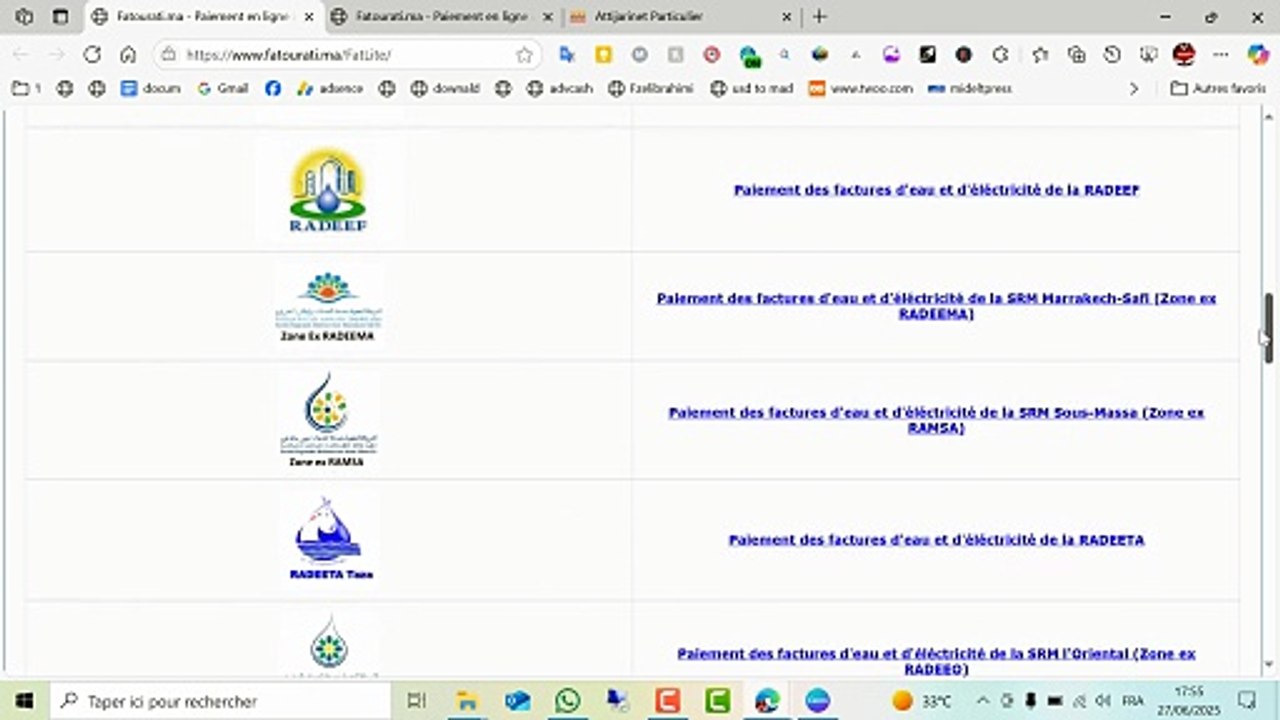Open the www.twoo.com bookmark

coord(861,88)
